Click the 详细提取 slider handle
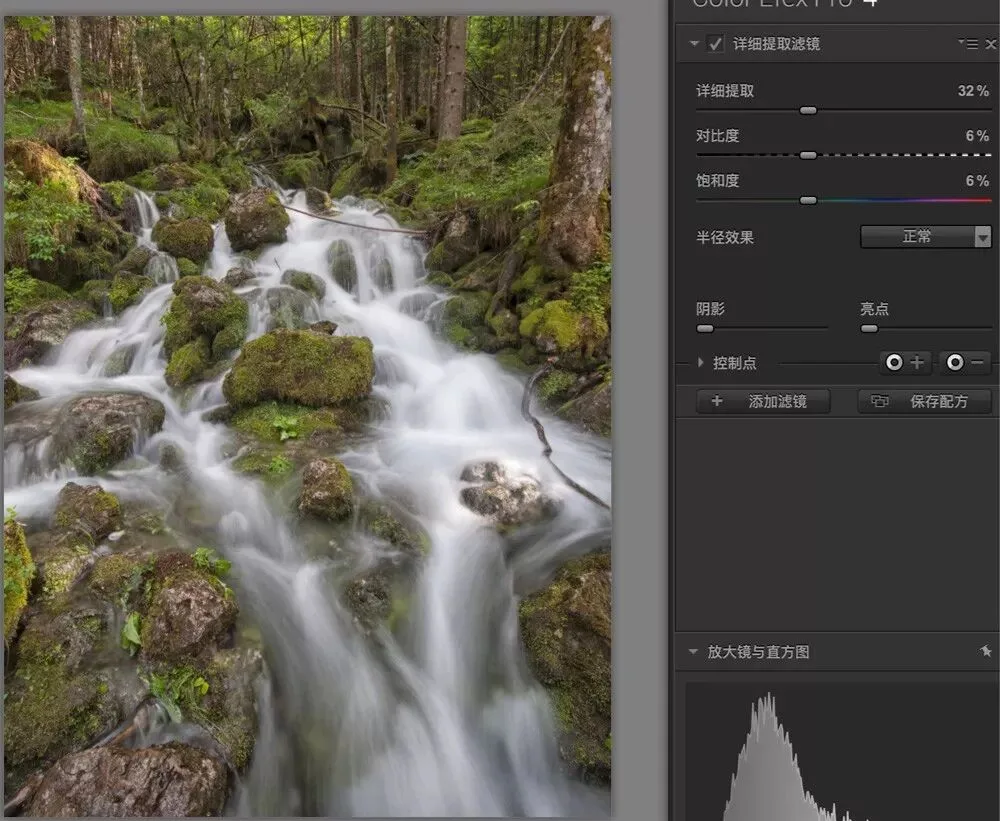The height and width of the screenshot is (821, 1000). tap(808, 110)
